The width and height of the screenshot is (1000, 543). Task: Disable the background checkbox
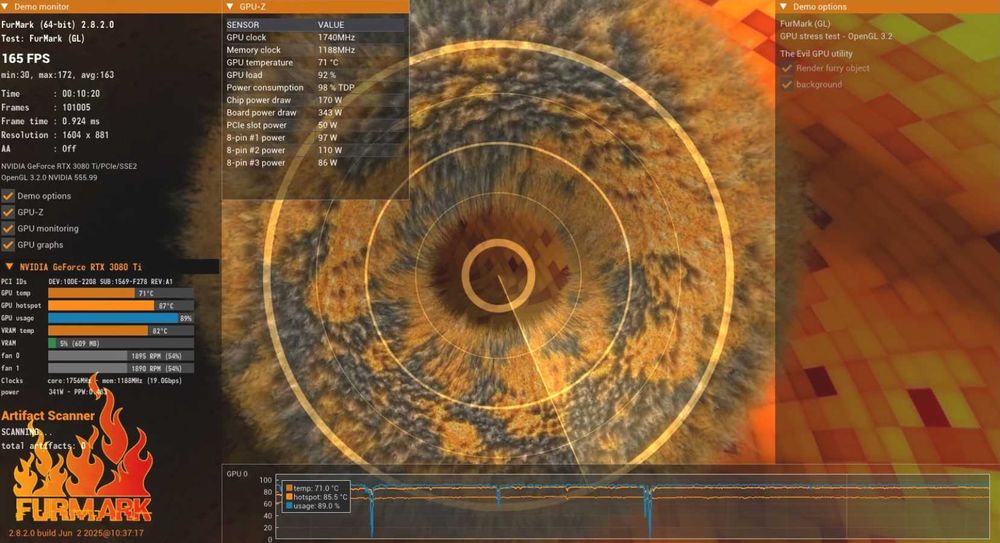786,84
